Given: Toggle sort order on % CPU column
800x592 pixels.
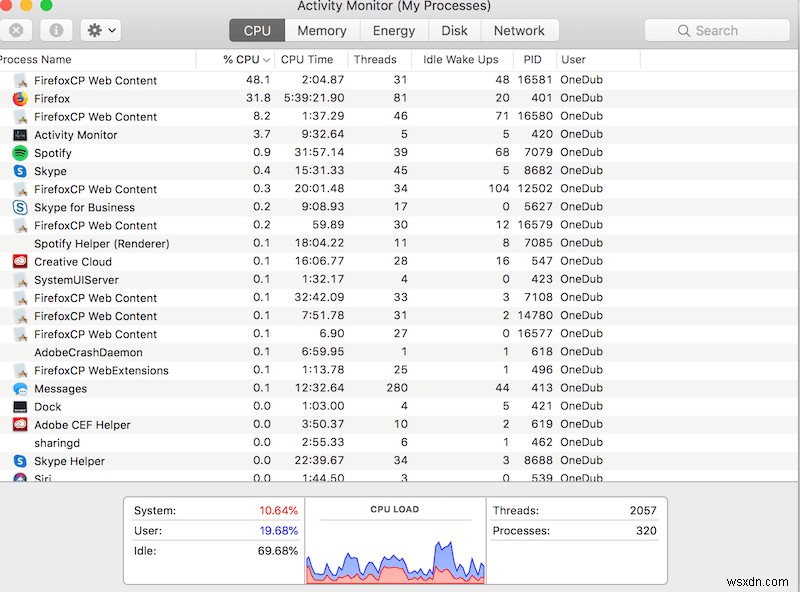Looking at the screenshot, I should (236, 60).
